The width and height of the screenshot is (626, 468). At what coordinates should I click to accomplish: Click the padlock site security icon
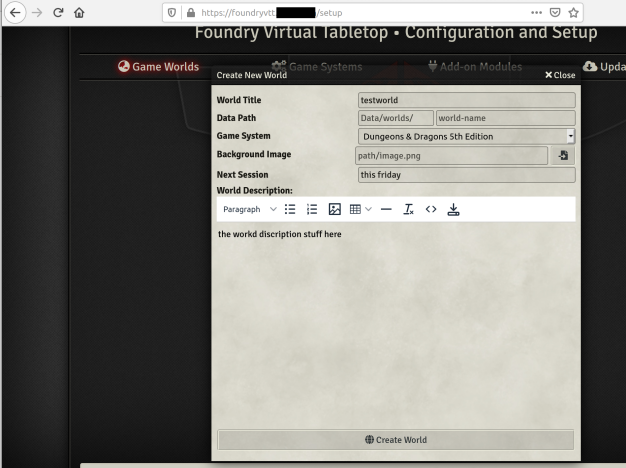pyautogui.click(x=191, y=13)
